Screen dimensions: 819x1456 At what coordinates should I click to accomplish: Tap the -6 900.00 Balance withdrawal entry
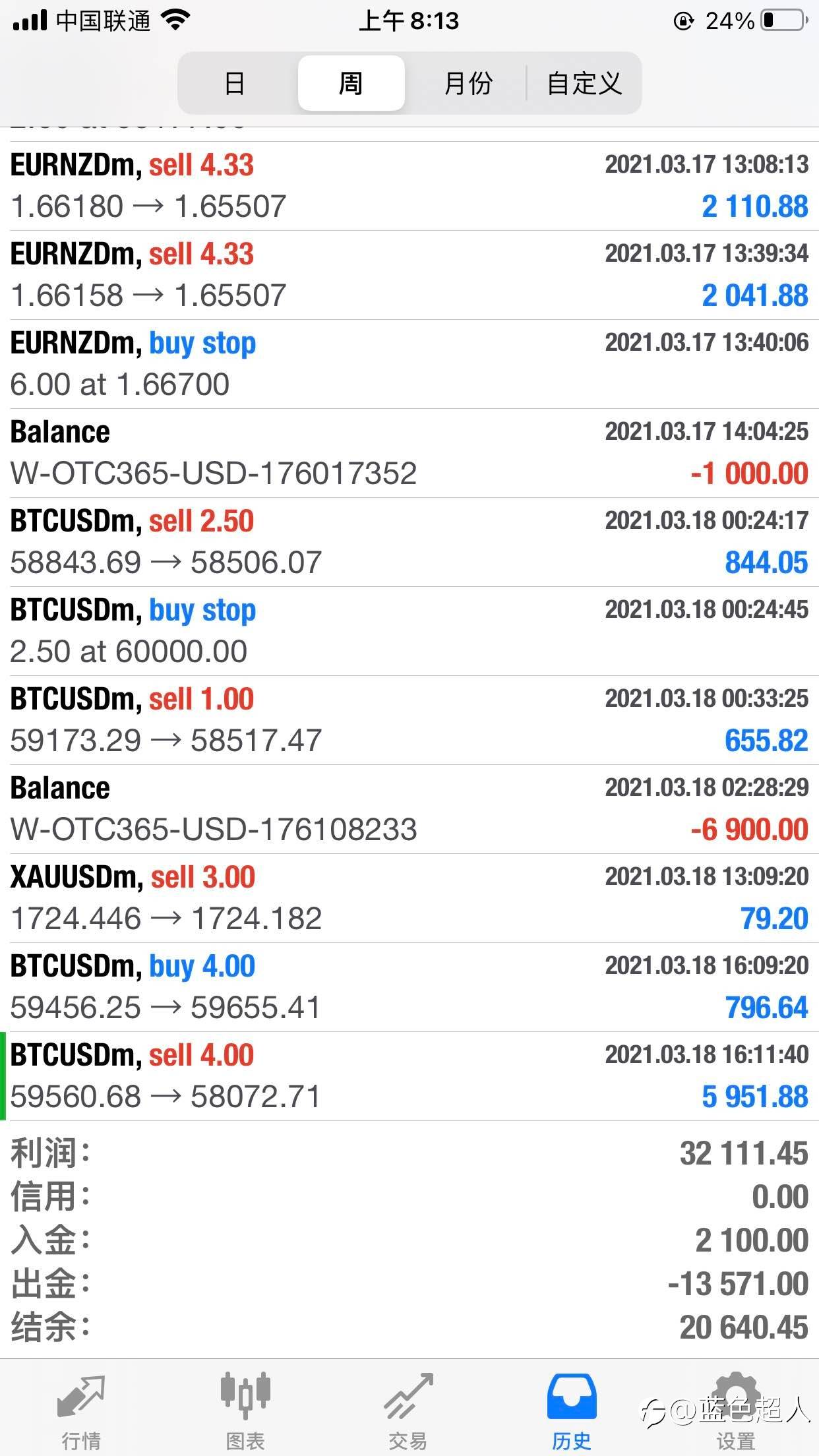click(409, 809)
